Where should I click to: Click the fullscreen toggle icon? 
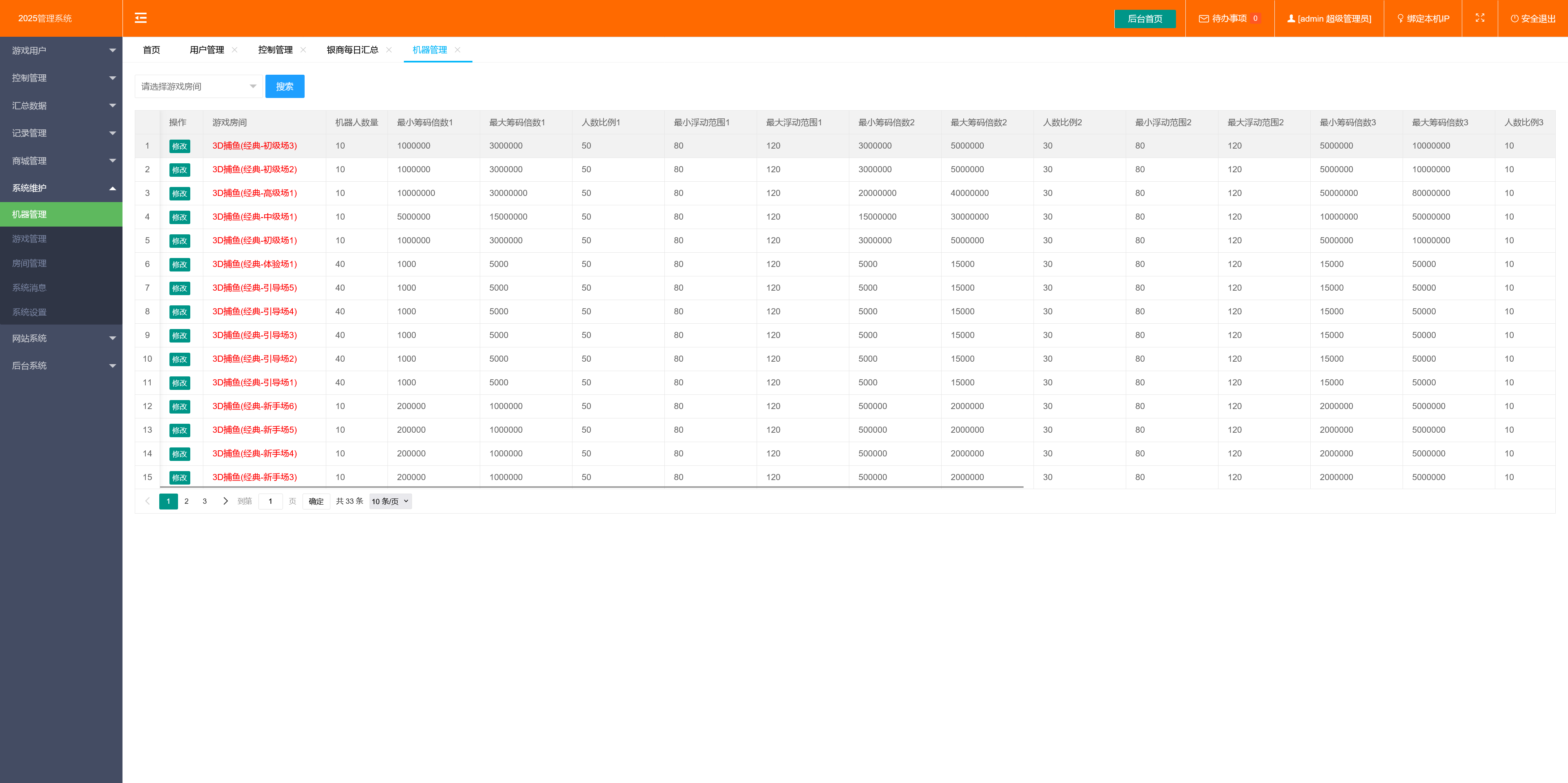pos(1480,18)
